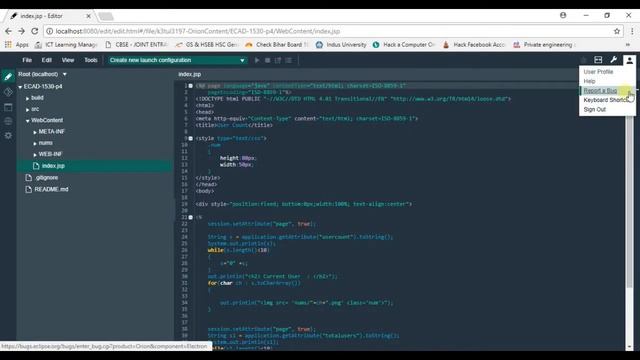Run the launch configuration with the play icon
Viewport: 640px width, 360px height.
pos(257,60)
